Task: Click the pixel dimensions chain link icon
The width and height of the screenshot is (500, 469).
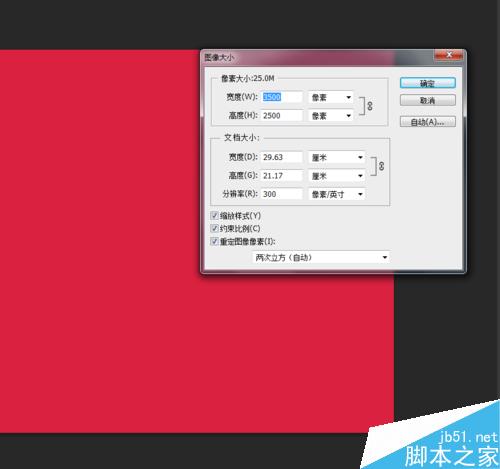Action: [x=370, y=106]
